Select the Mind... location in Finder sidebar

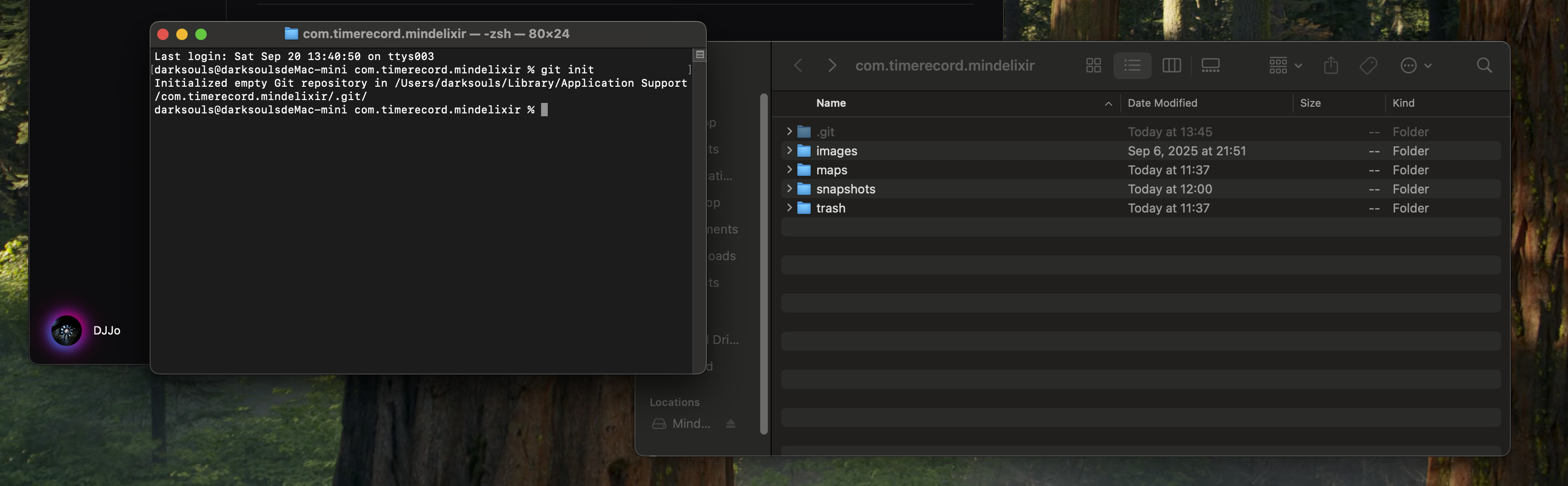pyautogui.click(x=691, y=423)
